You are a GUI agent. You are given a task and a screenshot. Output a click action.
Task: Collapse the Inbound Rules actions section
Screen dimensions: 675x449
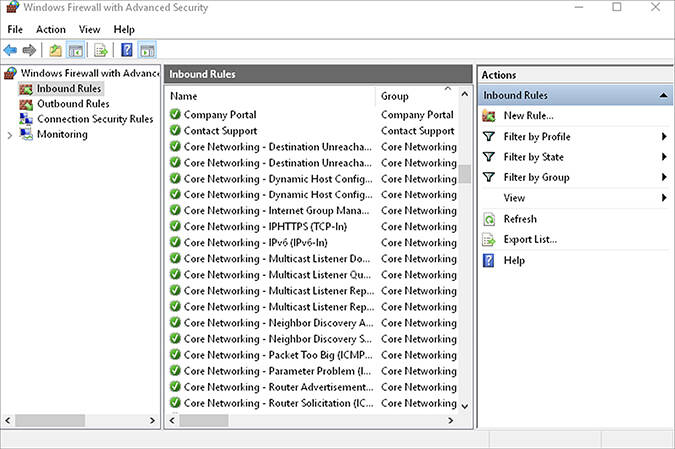pos(664,95)
